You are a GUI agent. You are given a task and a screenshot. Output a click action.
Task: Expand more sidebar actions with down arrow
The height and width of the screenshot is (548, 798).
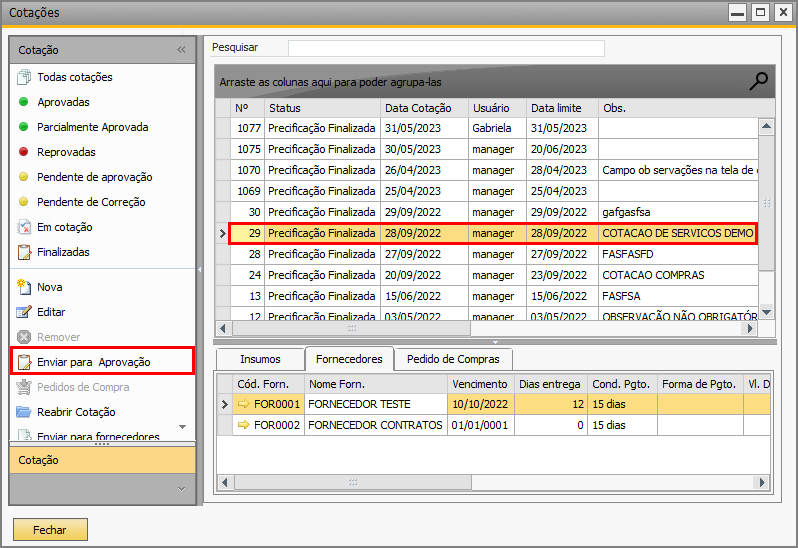pyautogui.click(x=183, y=427)
